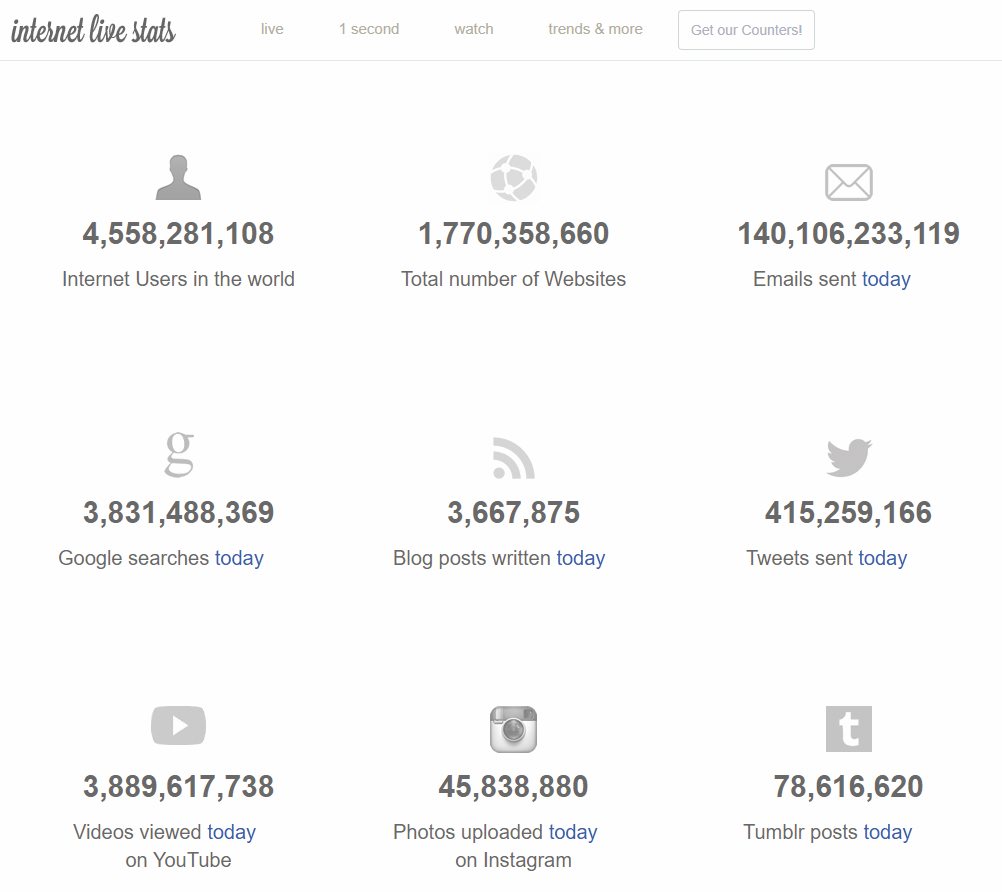1002x892 pixels.
Task: Click the 3,889,617,738 Videos viewed counter
Action: (179, 787)
